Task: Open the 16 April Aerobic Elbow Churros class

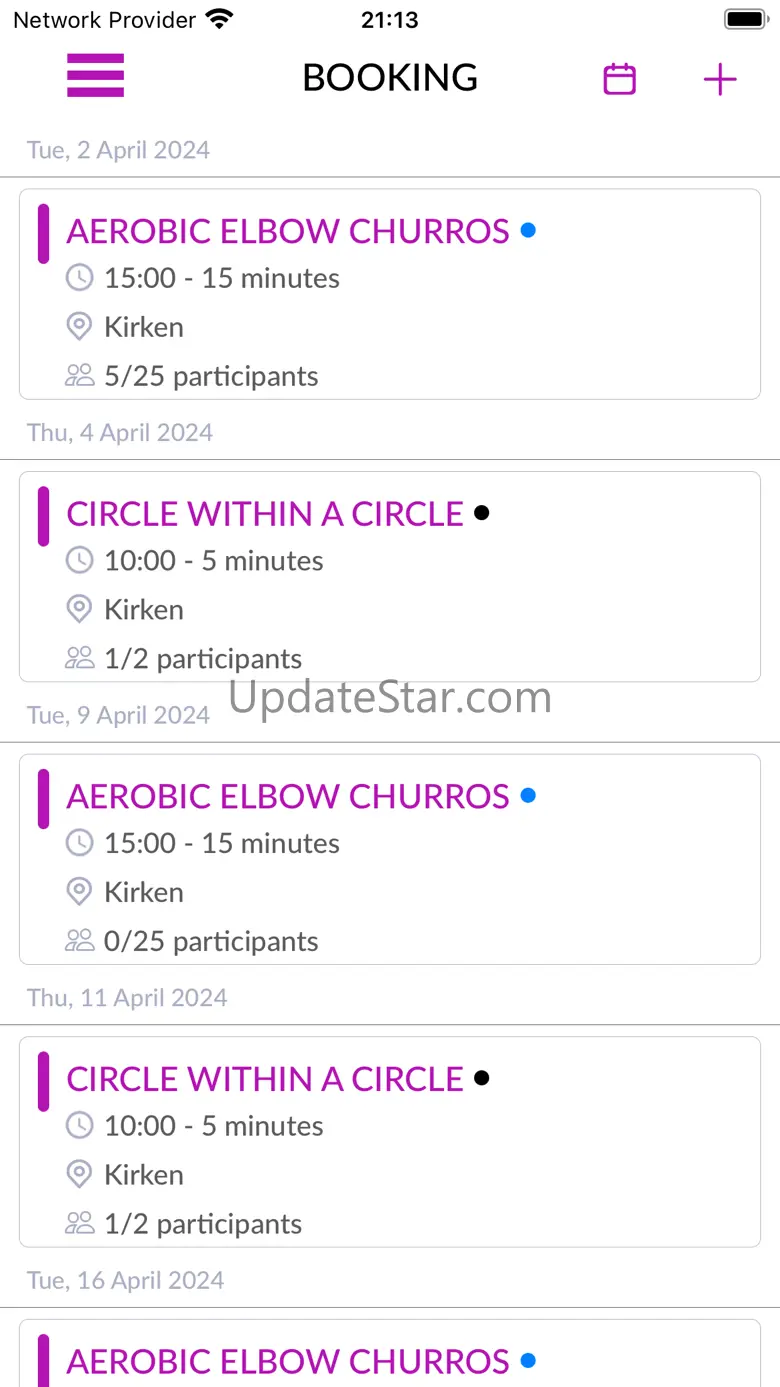Action: tap(288, 1361)
